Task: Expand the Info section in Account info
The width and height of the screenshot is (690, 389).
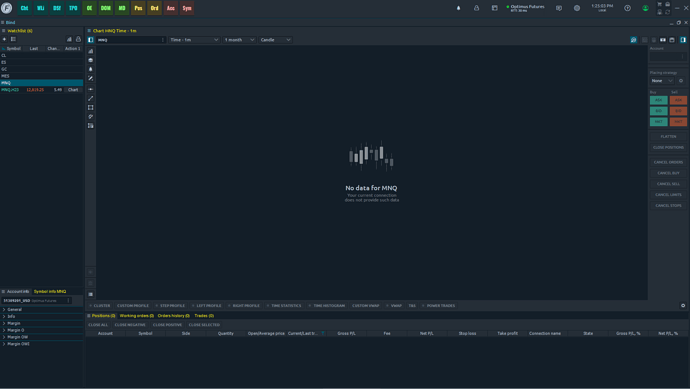Action: [x=41, y=316]
